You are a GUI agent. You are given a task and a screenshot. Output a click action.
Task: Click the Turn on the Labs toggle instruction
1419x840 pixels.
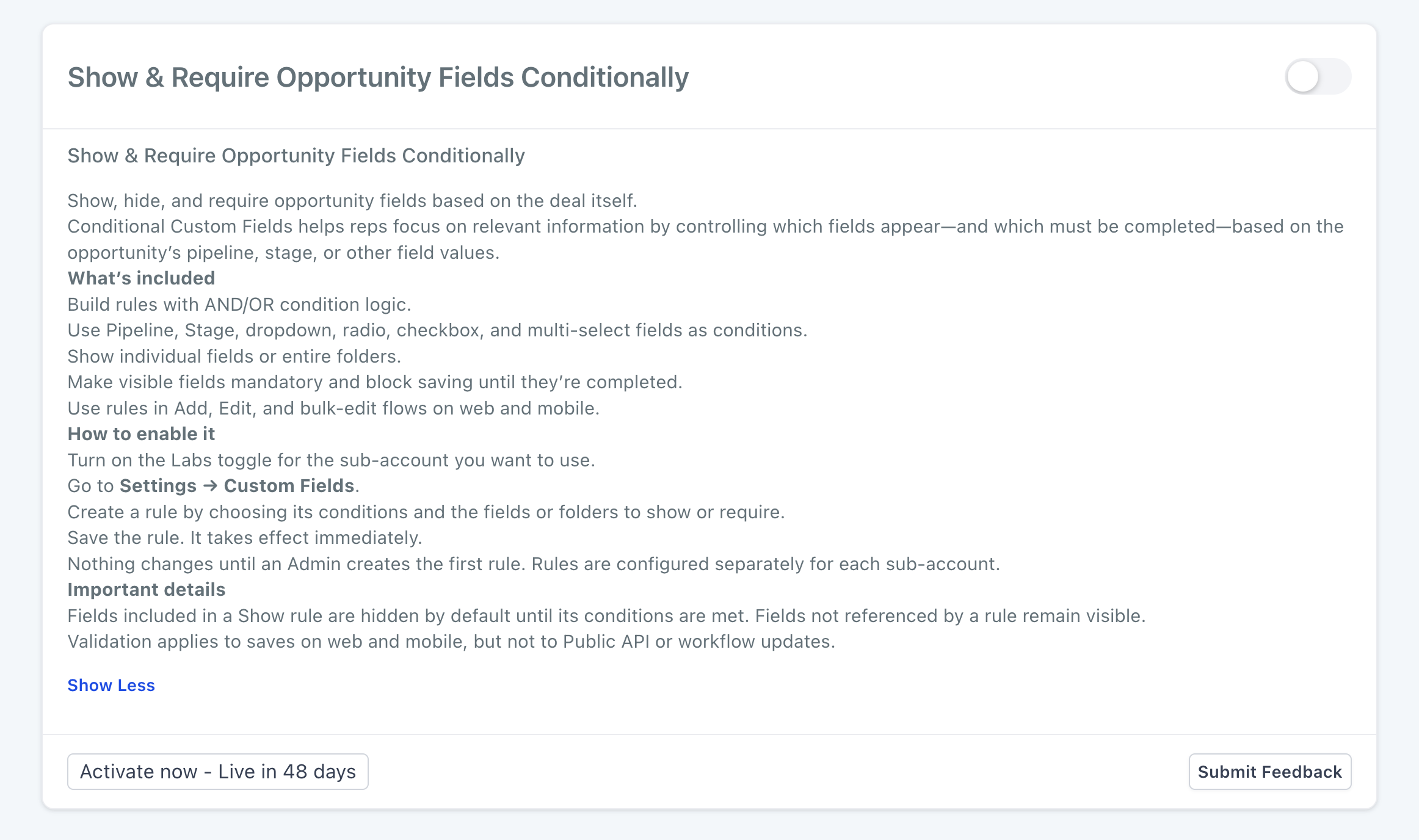[331, 460]
